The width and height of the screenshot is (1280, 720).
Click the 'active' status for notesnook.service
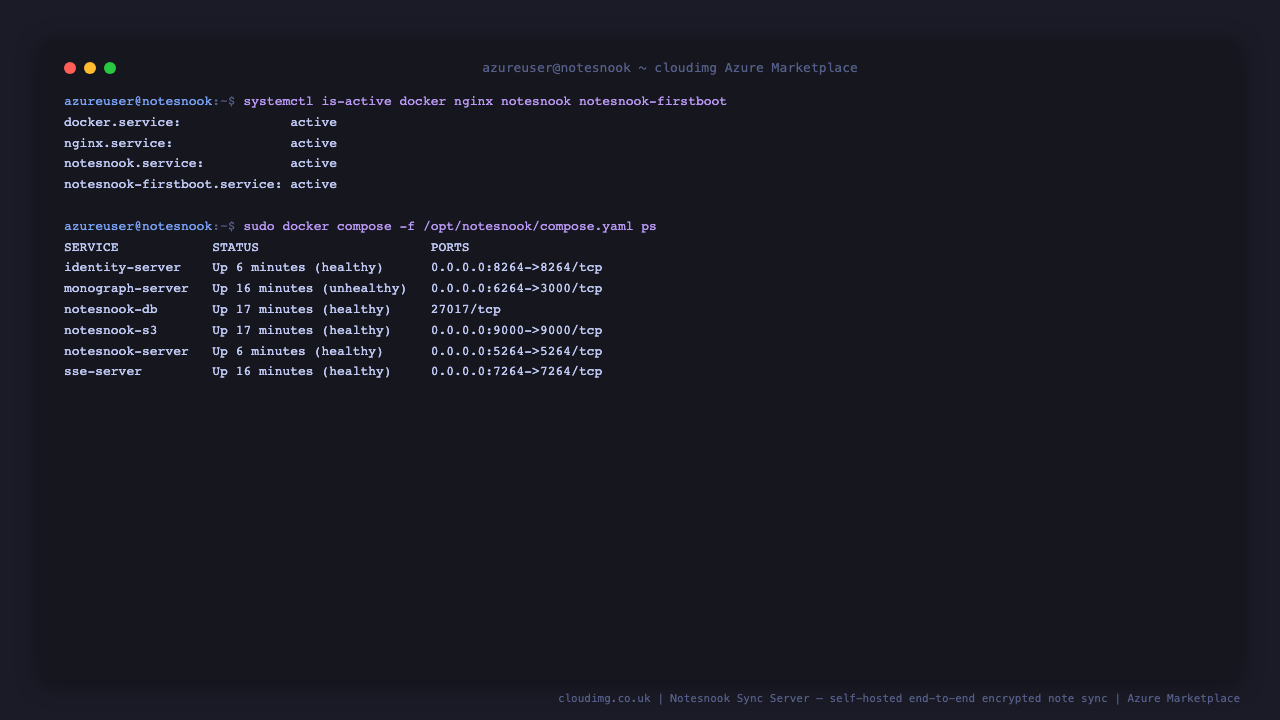tap(314, 164)
